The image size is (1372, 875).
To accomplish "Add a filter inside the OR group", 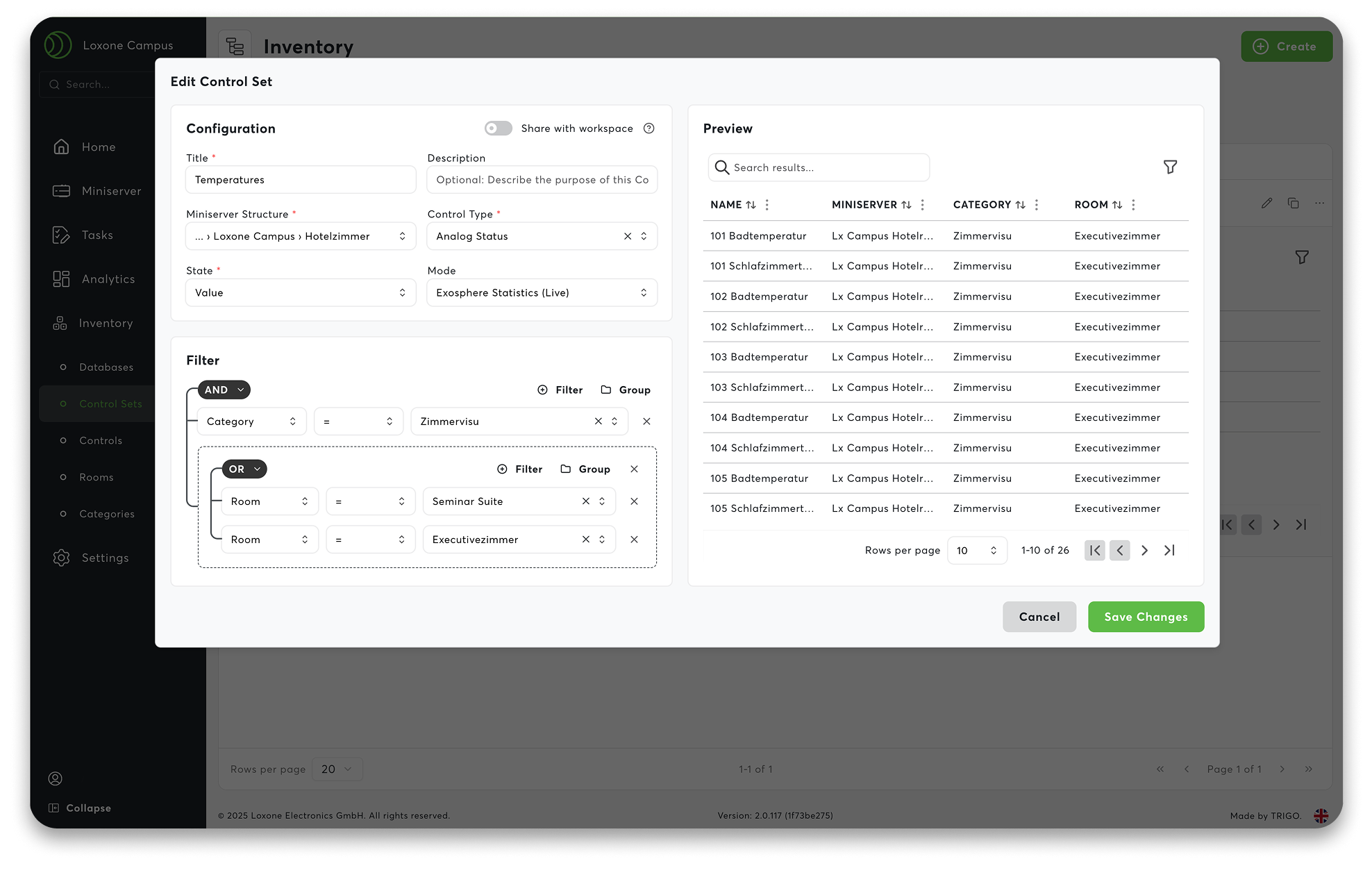I will coord(521,469).
